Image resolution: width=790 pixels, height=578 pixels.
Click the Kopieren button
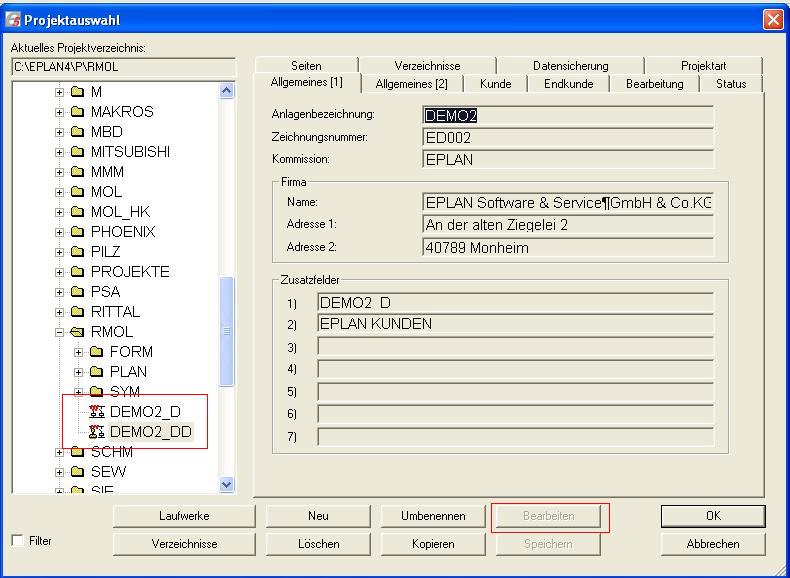[433, 544]
